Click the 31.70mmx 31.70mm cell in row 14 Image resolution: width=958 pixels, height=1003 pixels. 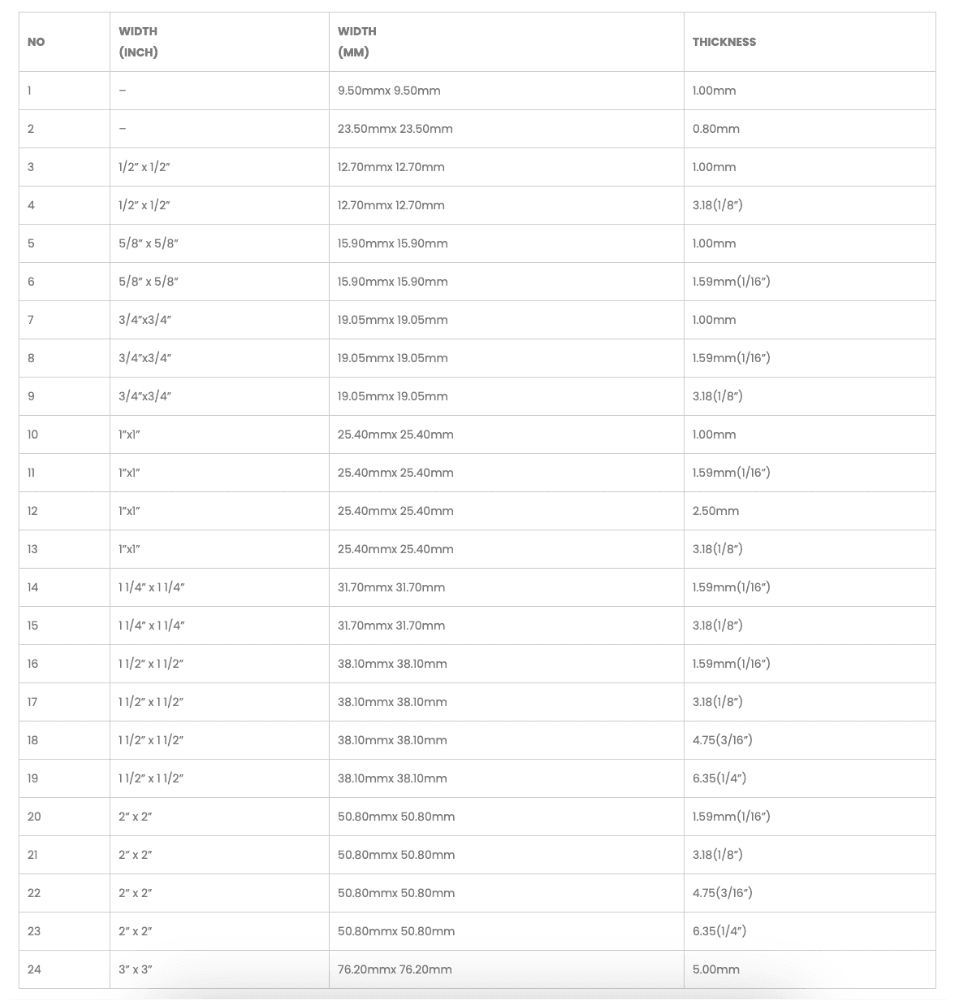click(x=392, y=587)
